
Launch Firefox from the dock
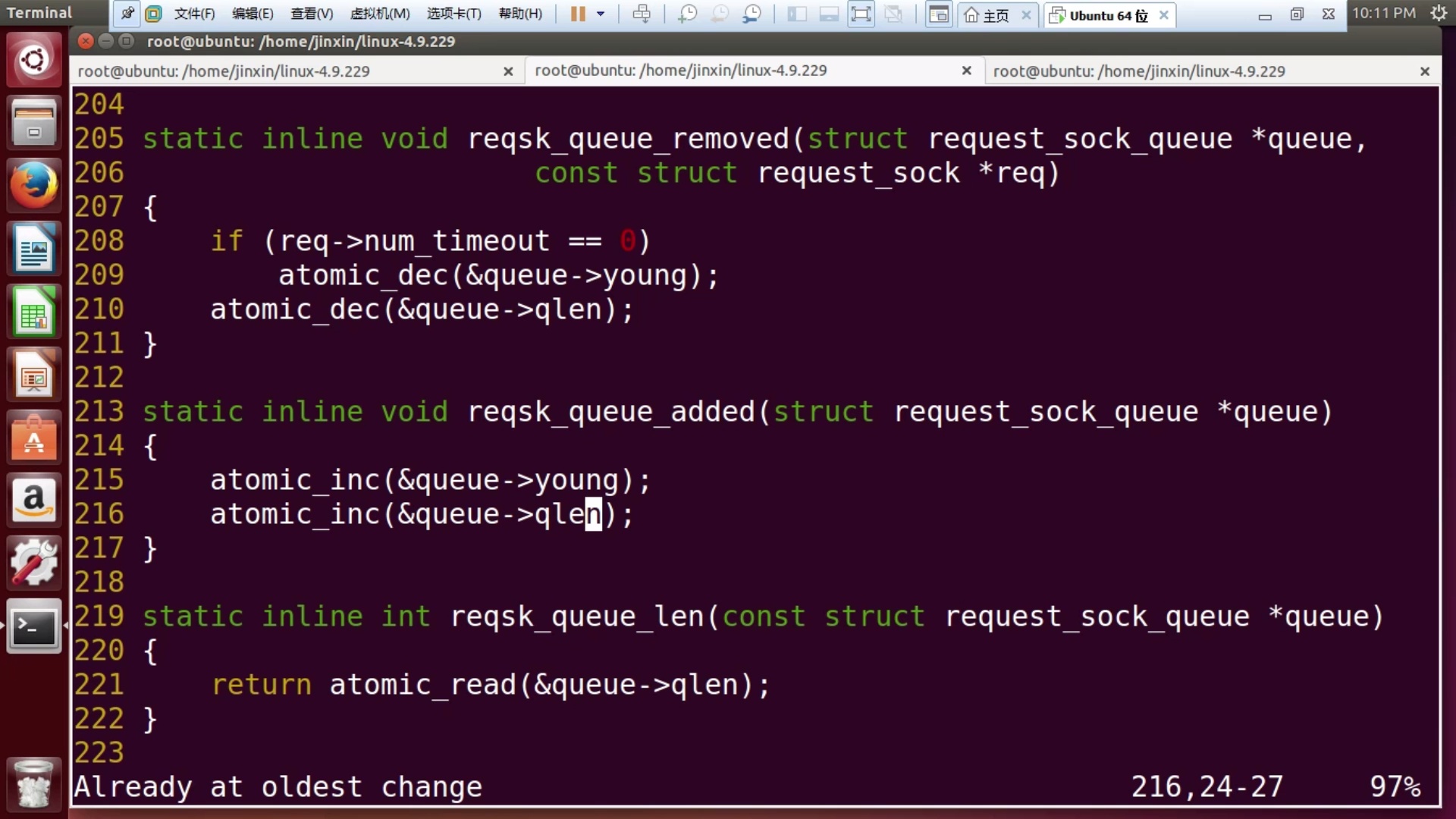click(x=33, y=186)
